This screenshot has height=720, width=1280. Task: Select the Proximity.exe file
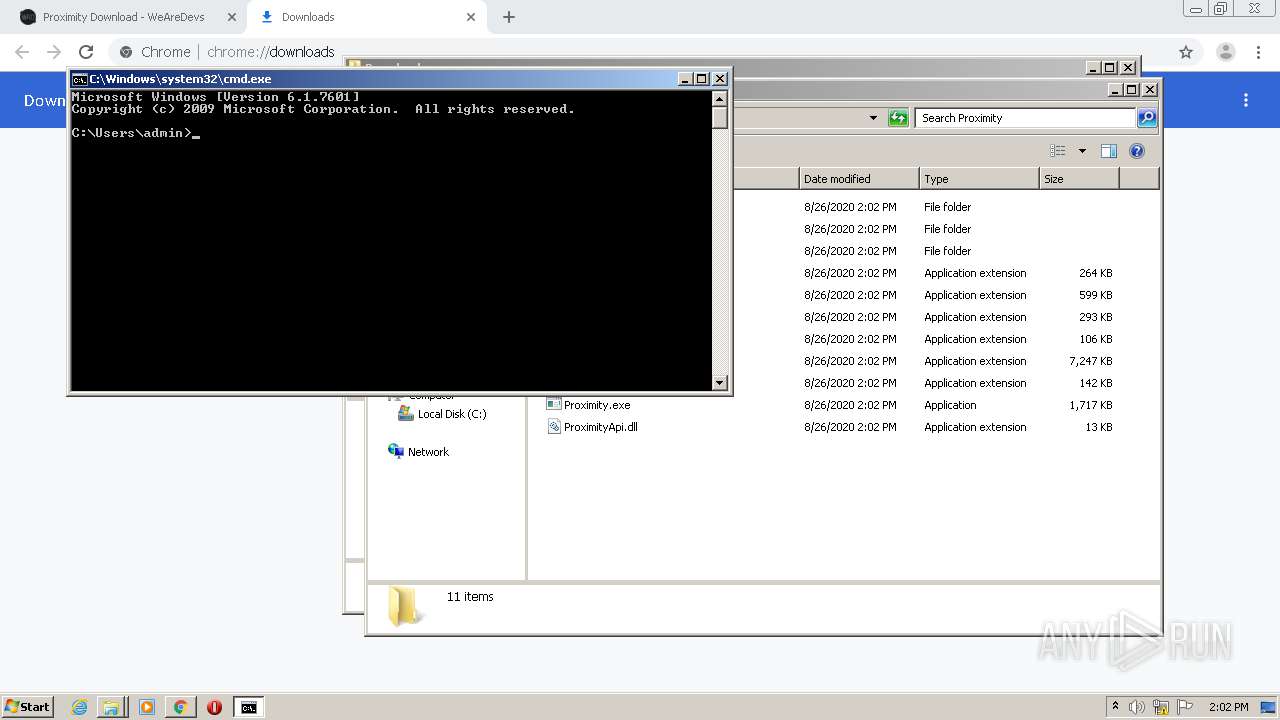point(596,405)
